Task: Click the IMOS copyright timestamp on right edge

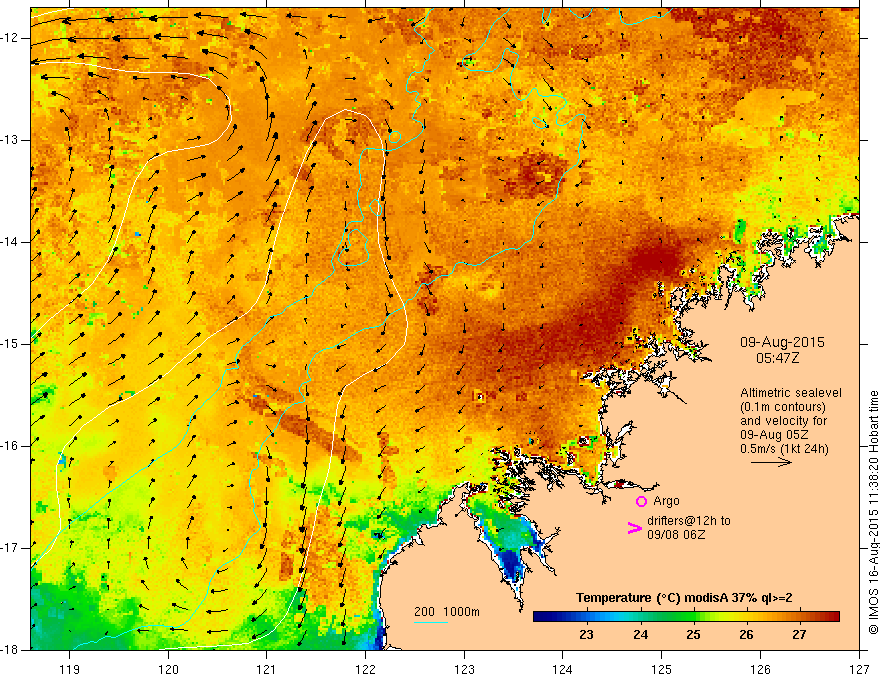Action: click(873, 513)
